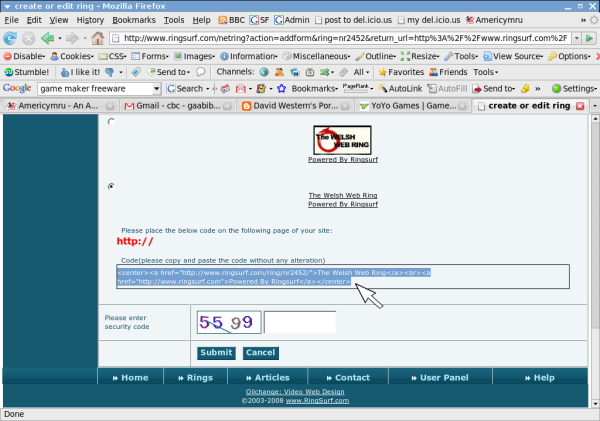Click post to del.icio.us bookmark

click(x=353, y=20)
